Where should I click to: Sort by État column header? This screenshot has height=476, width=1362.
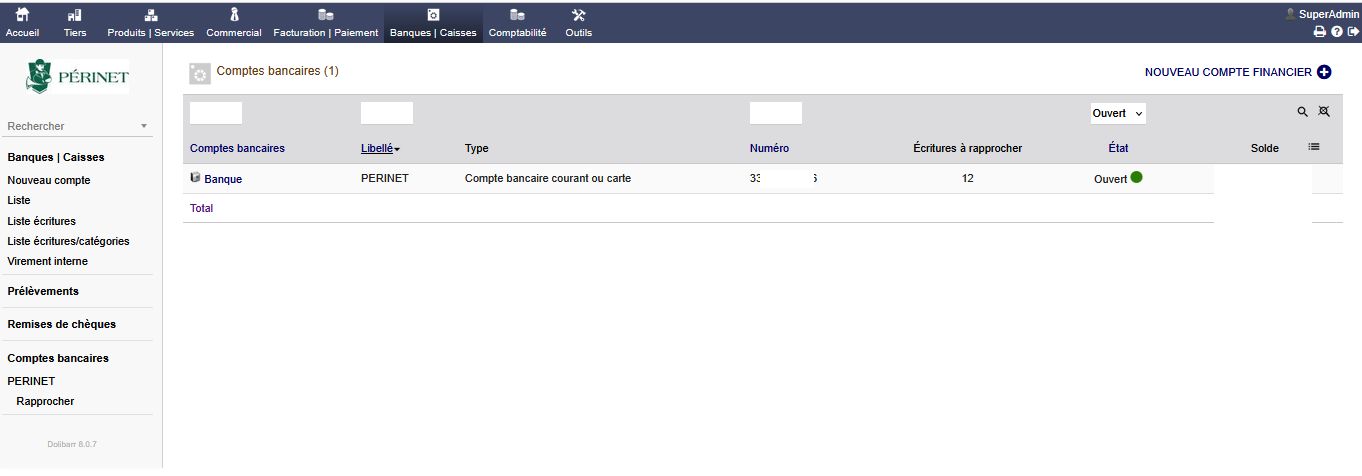[1118, 148]
